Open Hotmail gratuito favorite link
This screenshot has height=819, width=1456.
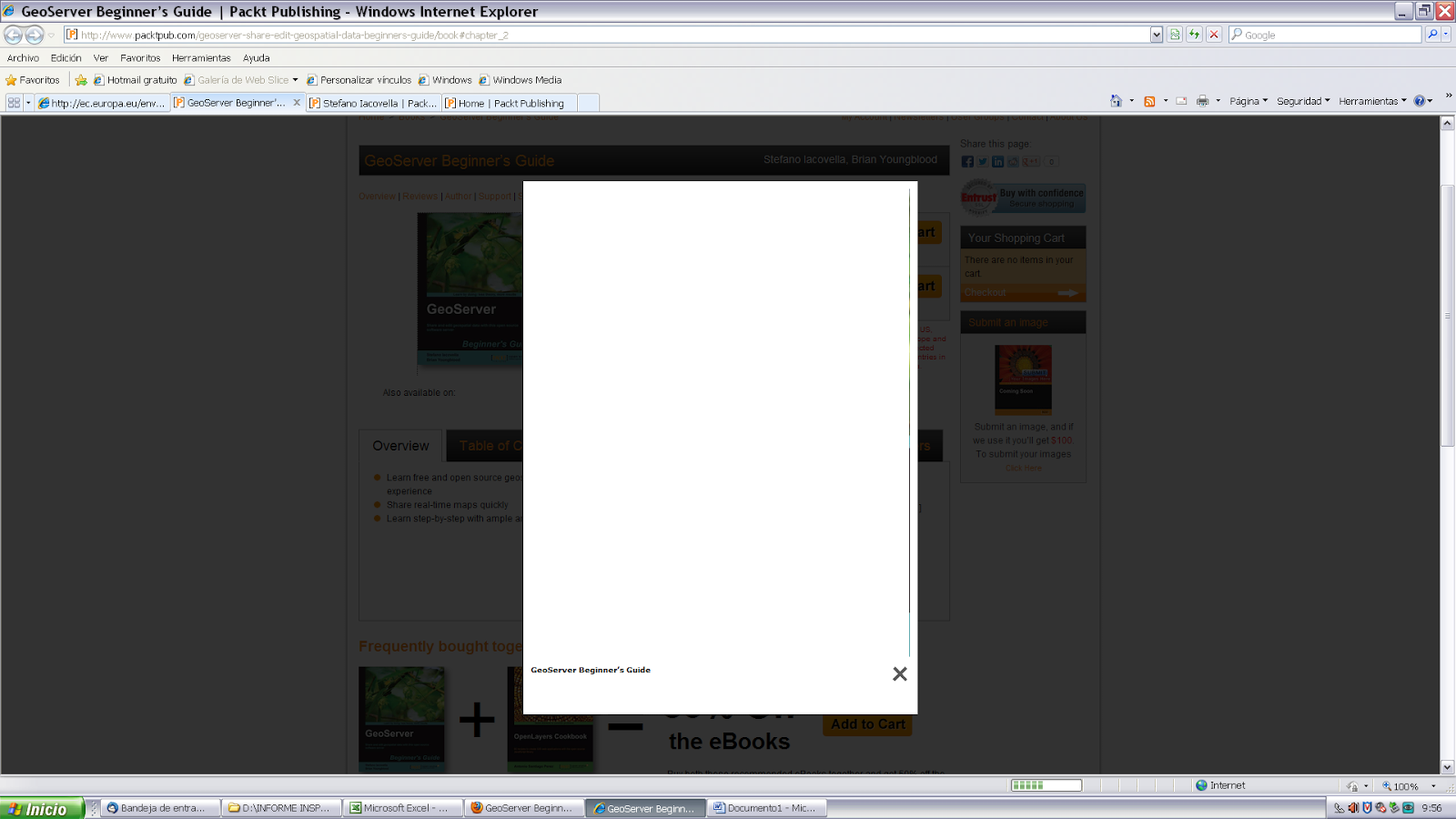pyautogui.click(x=136, y=80)
